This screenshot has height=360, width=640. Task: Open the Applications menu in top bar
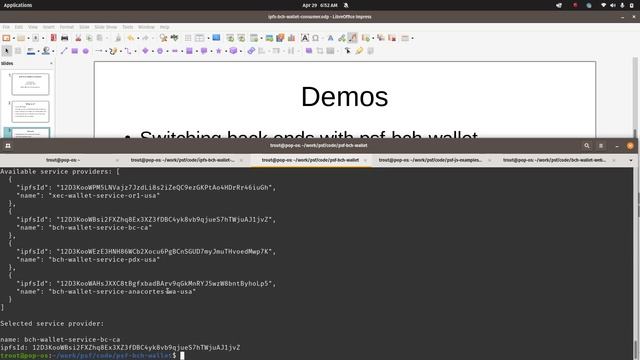coord(18,5)
